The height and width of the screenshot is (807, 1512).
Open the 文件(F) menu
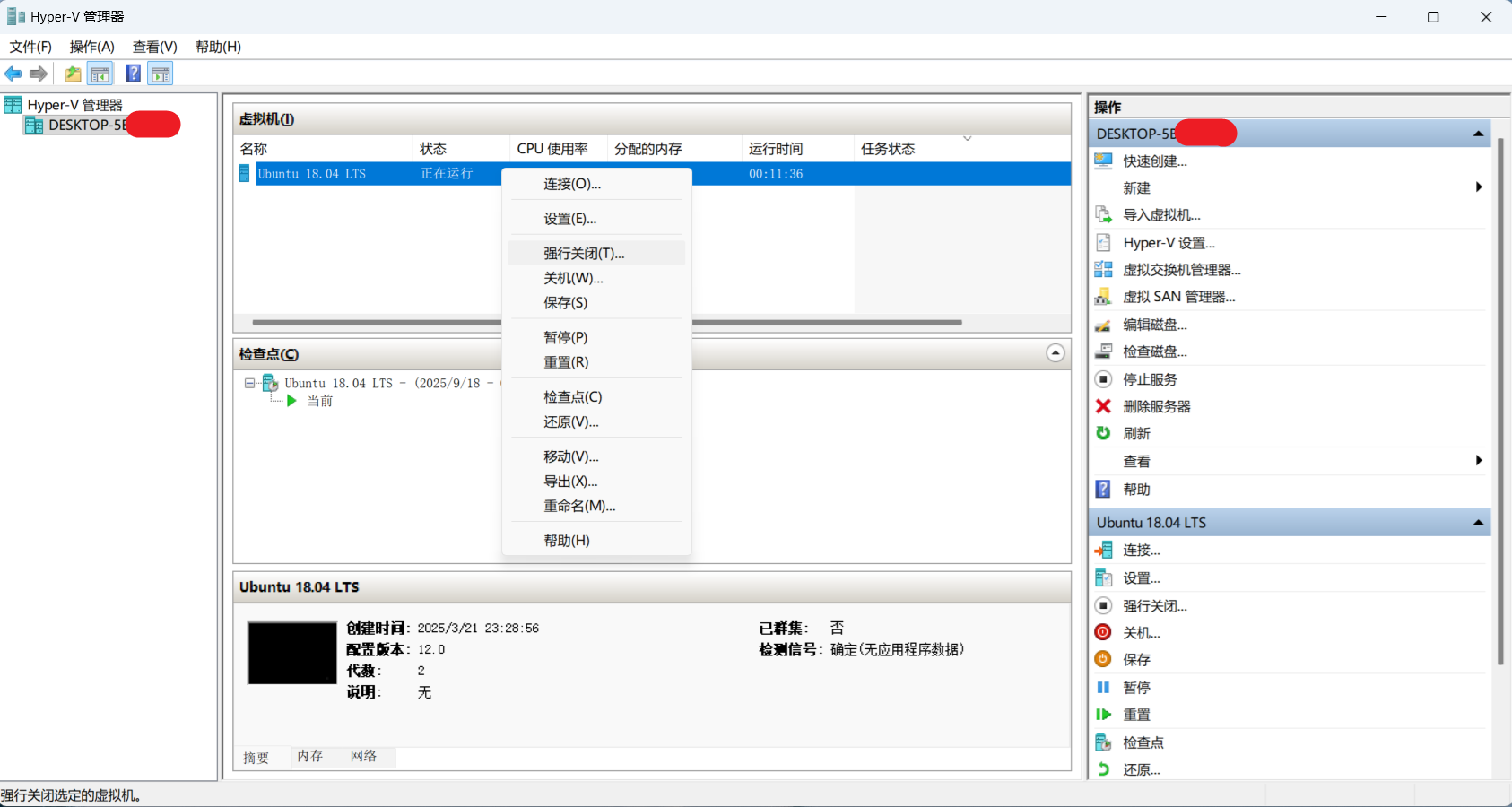(30, 47)
